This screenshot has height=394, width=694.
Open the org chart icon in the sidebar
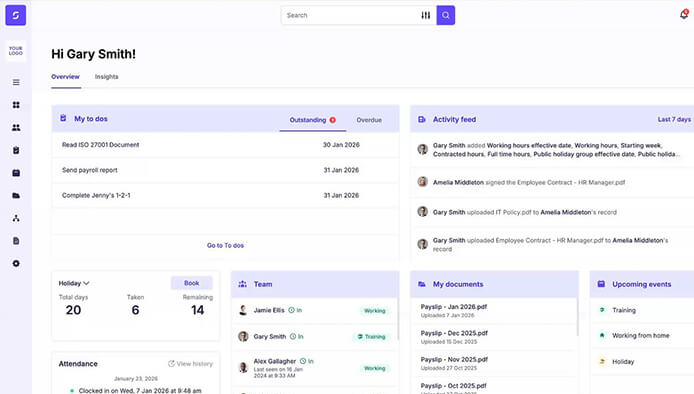point(16,218)
